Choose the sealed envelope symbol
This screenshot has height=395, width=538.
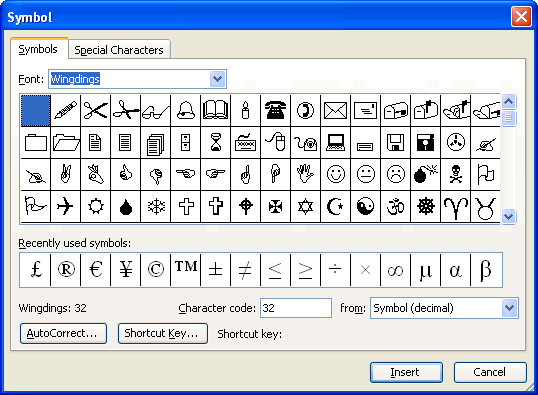336,111
